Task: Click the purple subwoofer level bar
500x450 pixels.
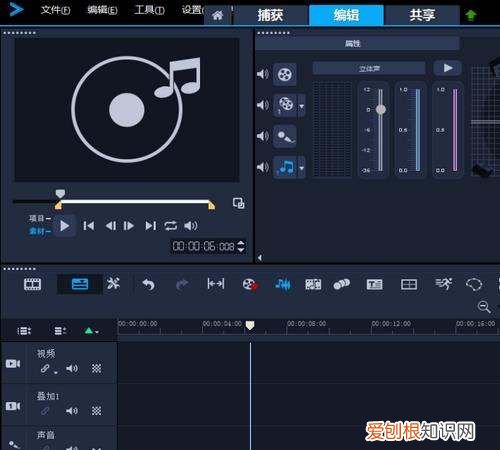Action: point(455,130)
